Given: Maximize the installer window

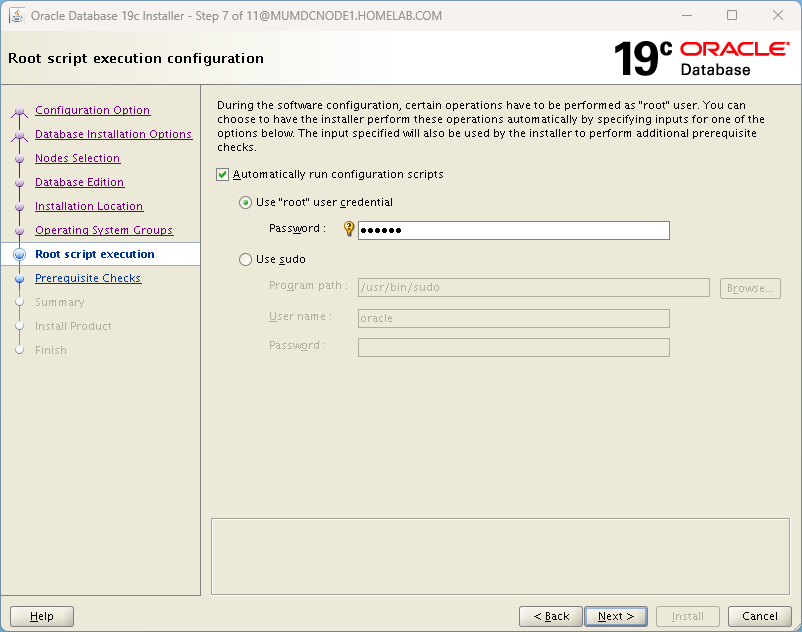Looking at the screenshot, I should pos(732,16).
